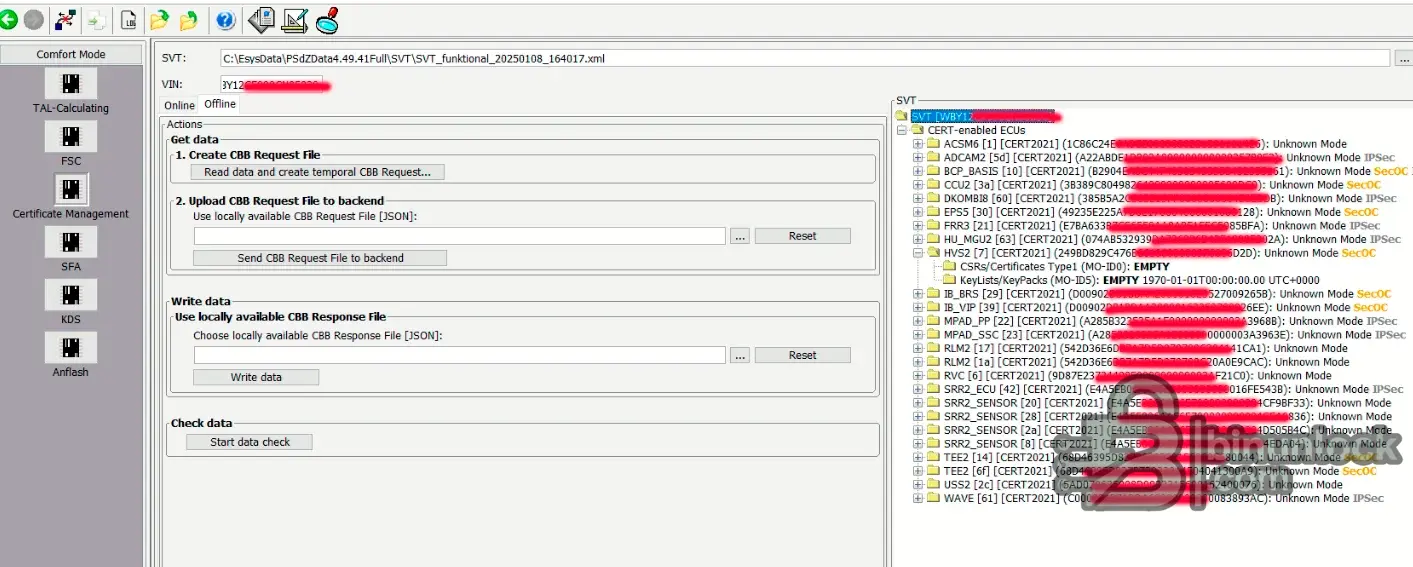Viewport: 1413px width, 567px height.
Task: Select the Certificate Management module icon
Action: (70, 189)
